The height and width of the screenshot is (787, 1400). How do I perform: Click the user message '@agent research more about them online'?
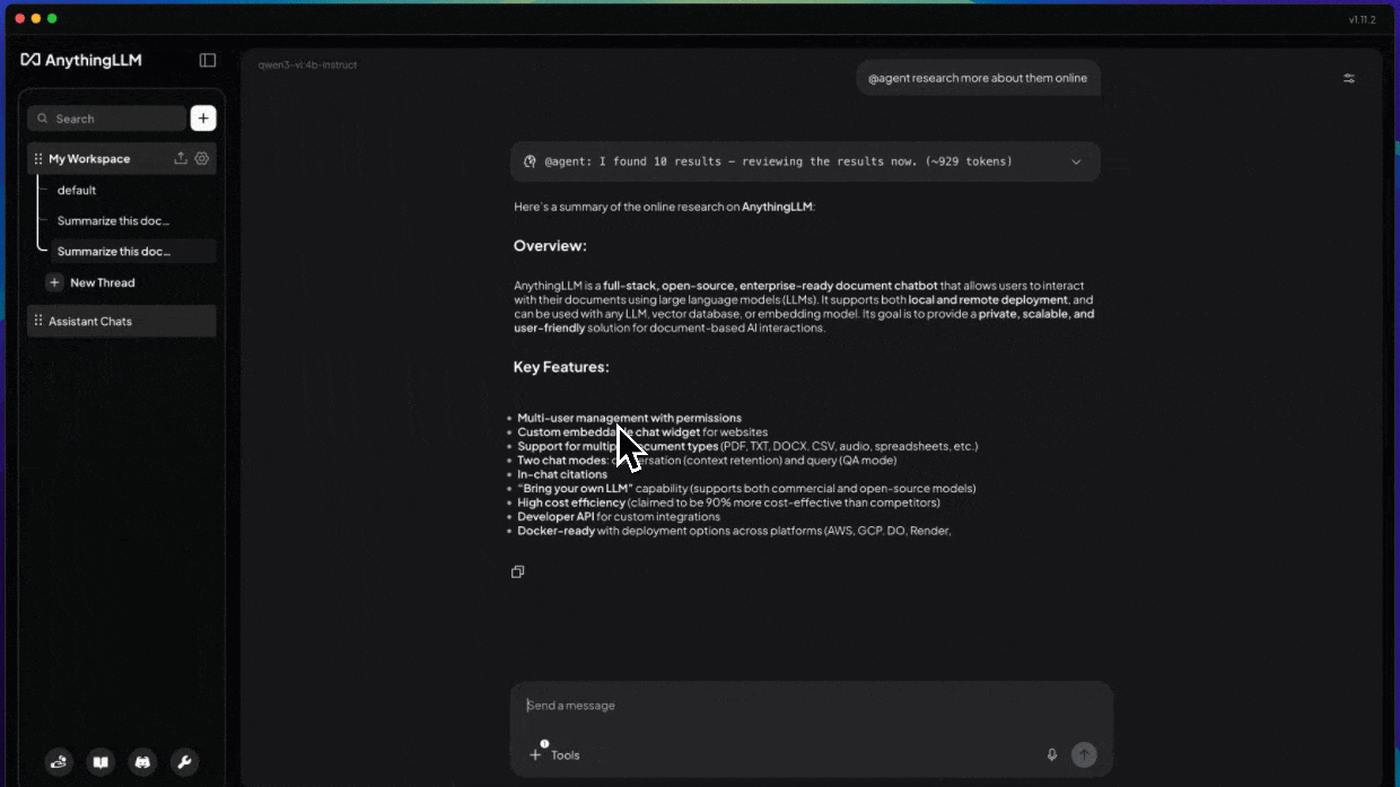977,78
